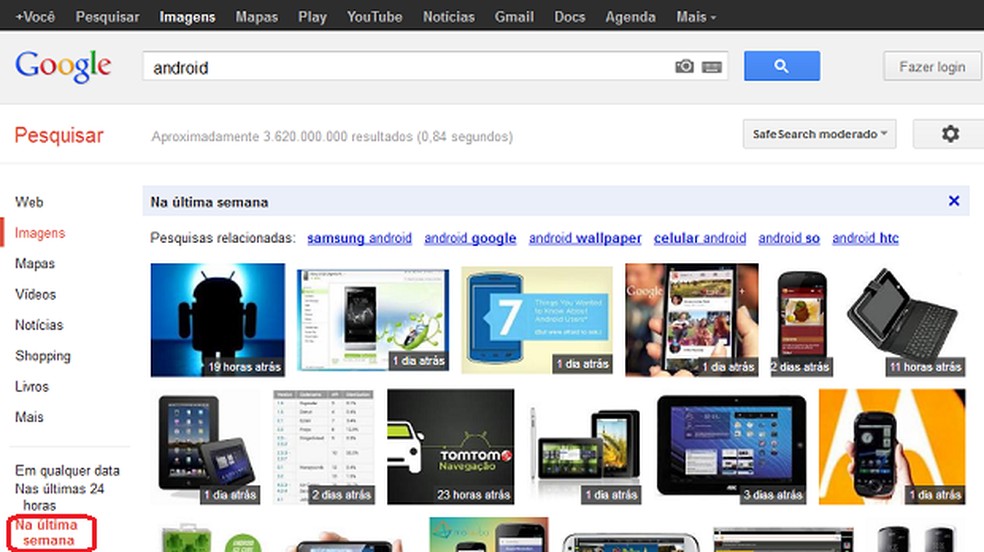Open the black tablet image, 3 dias atrás
Viewport: 984px width, 552px height.
(732, 448)
